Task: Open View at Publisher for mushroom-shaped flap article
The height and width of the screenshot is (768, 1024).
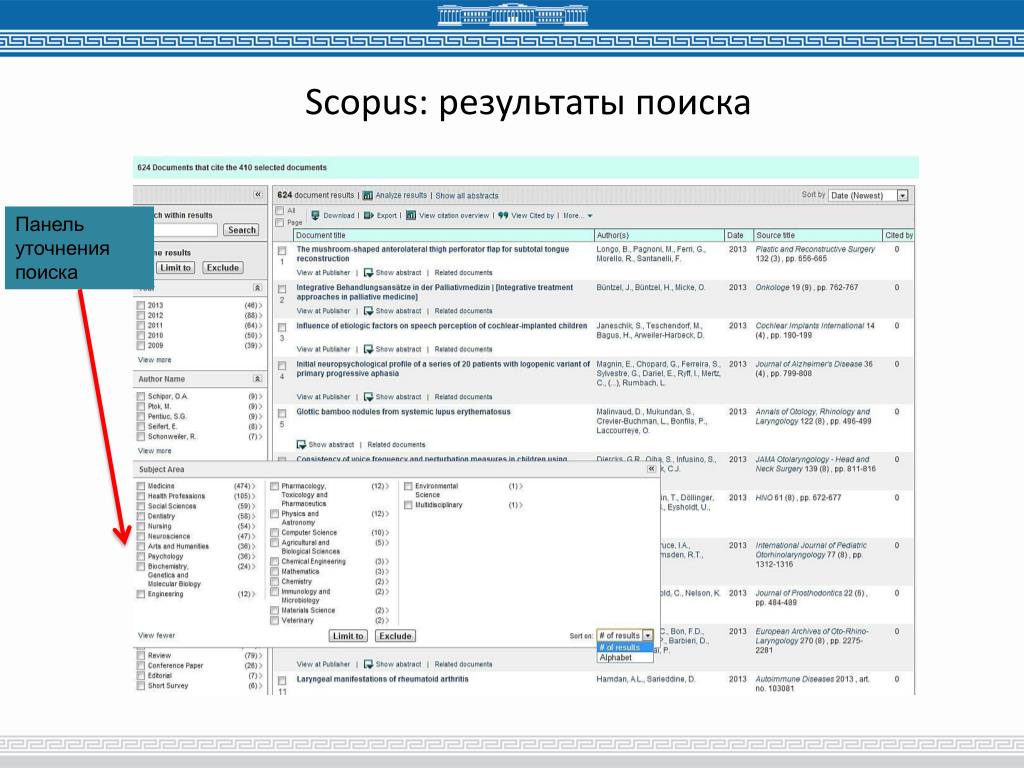Action: pos(323,272)
